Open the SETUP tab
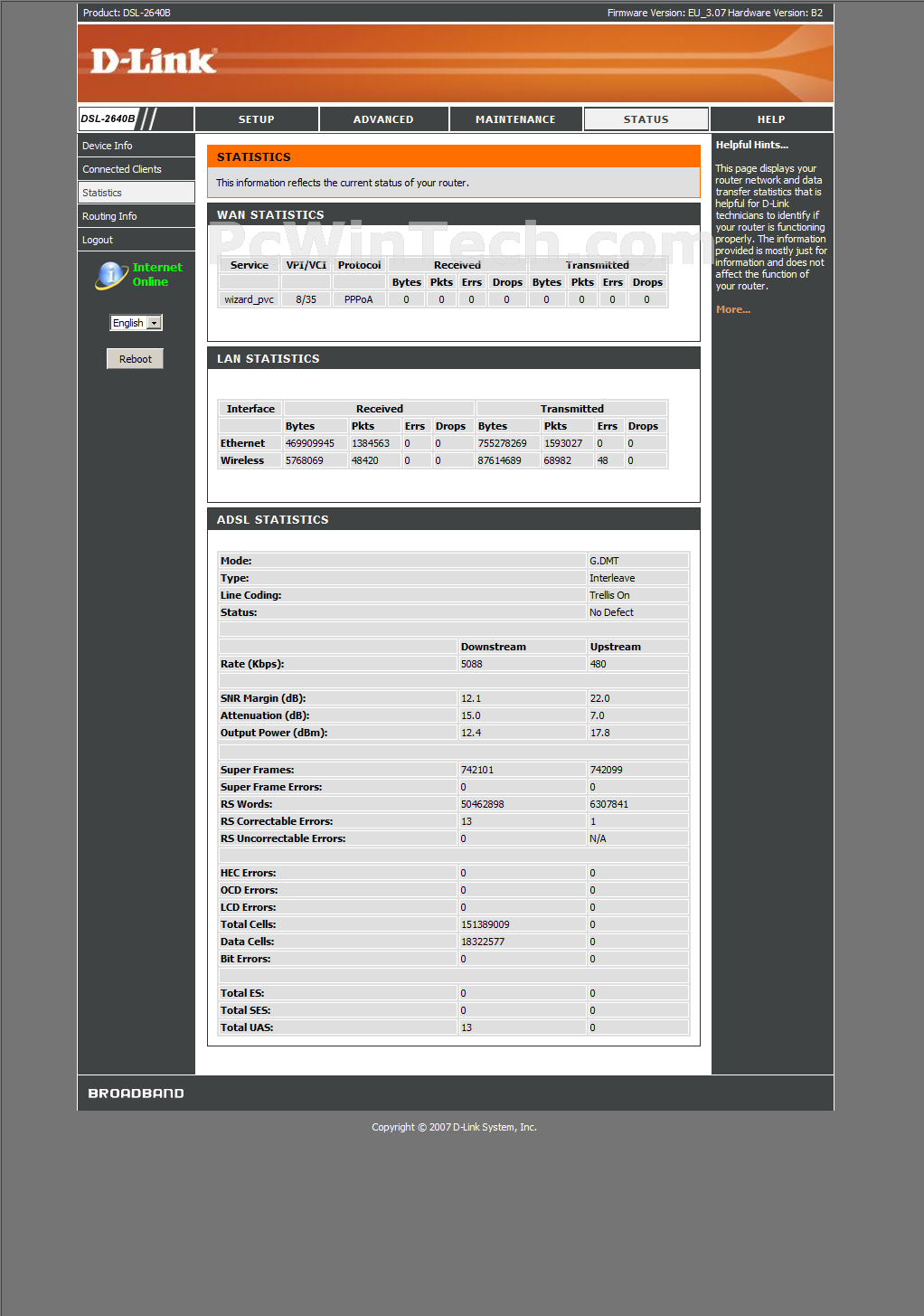924x1316 pixels. pyautogui.click(x=257, y=119)
